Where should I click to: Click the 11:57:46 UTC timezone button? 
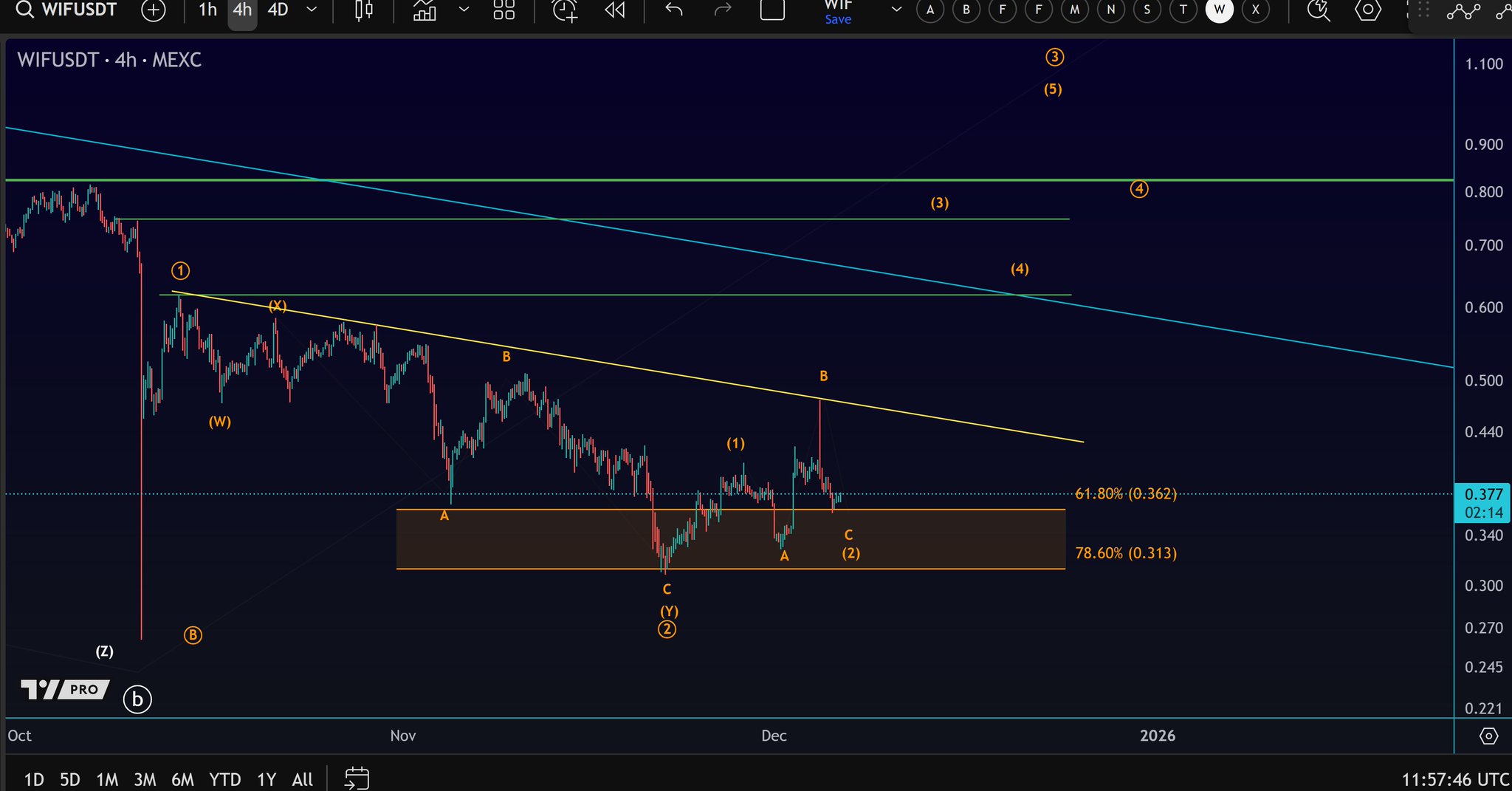(1455, 779)
